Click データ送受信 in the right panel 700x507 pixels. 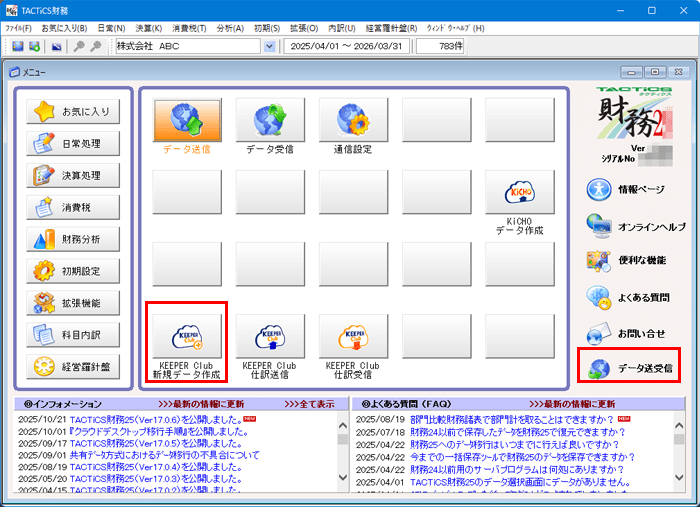pos(630,368)
